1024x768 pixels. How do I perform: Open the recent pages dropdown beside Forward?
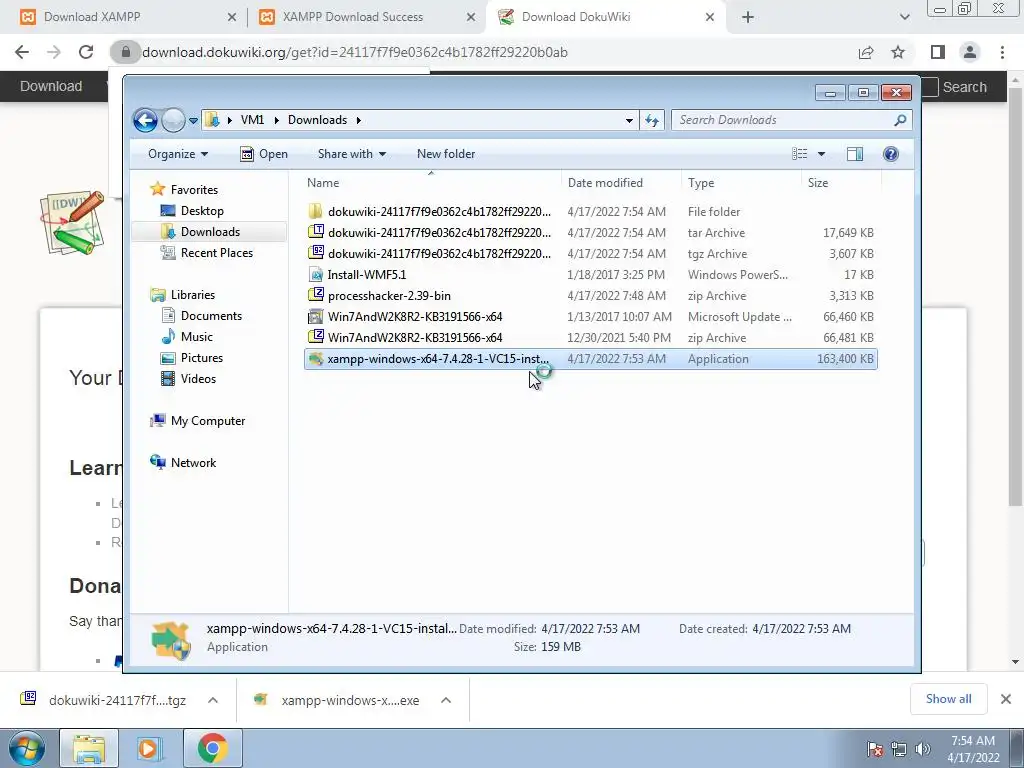[x=193, y=121]
